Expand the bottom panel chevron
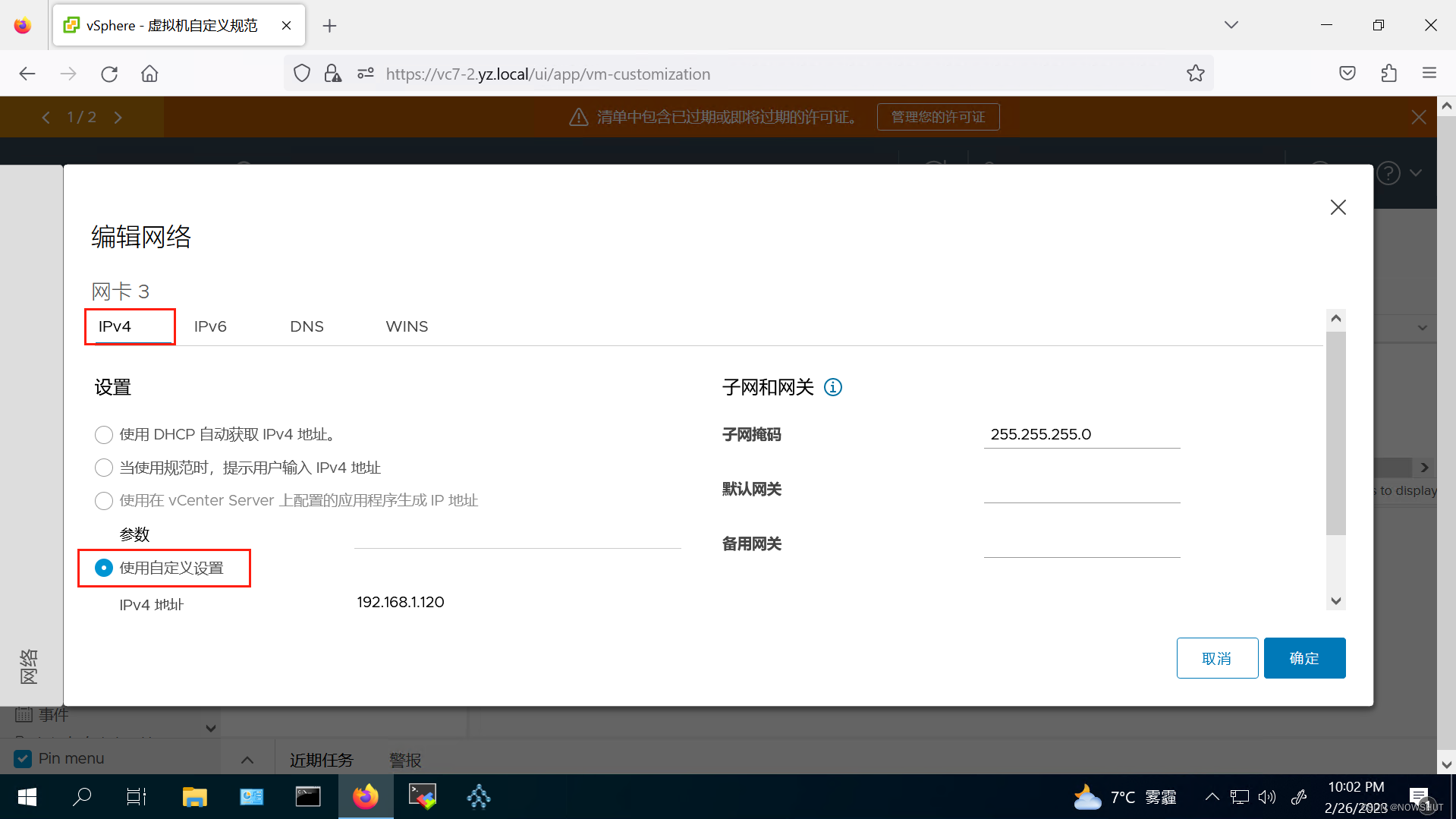The height and width of the screenshot is (819, 1456). [x=247, y=760]
